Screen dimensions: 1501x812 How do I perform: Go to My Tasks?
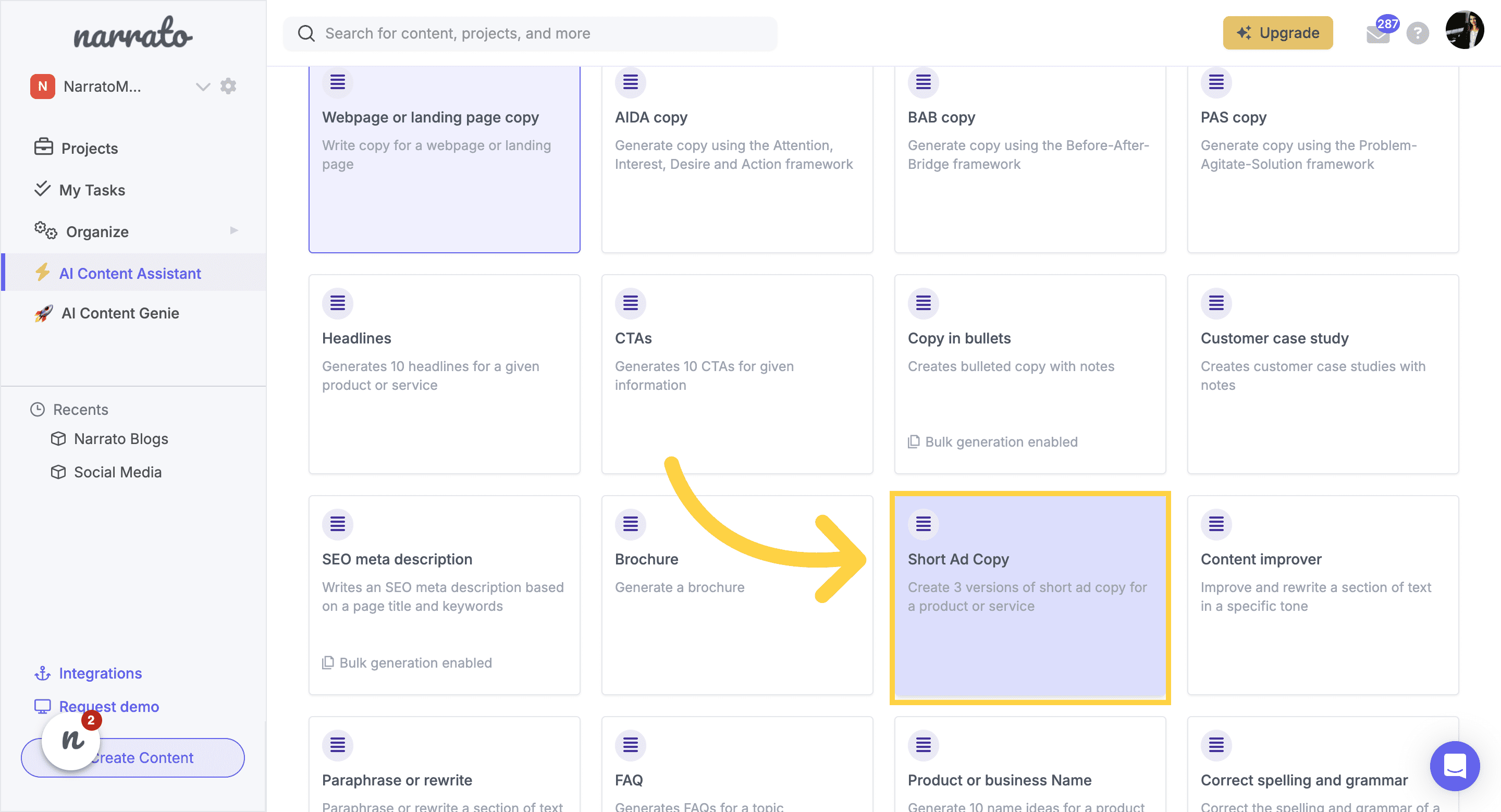pyautogui.click(x=92, y=190)
